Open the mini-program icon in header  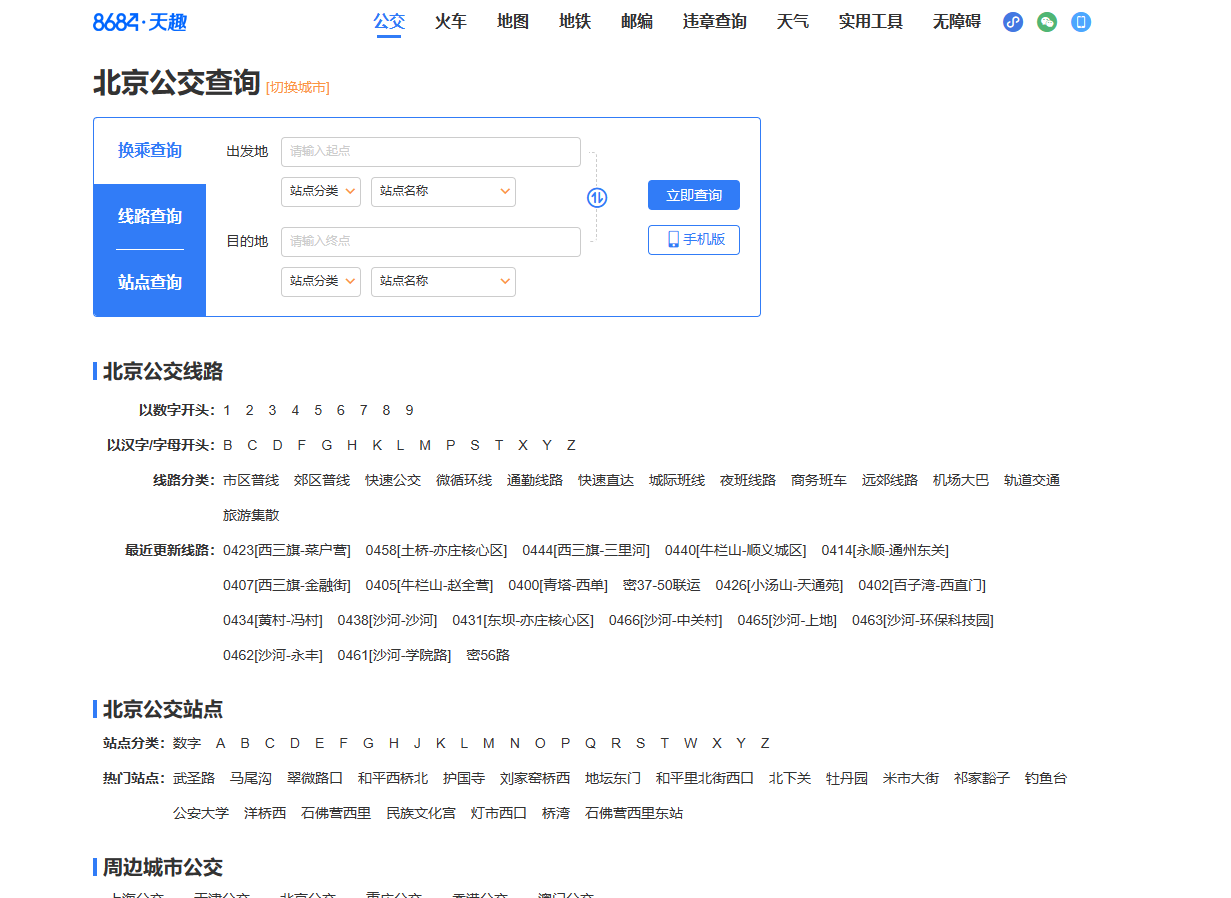1013,22
